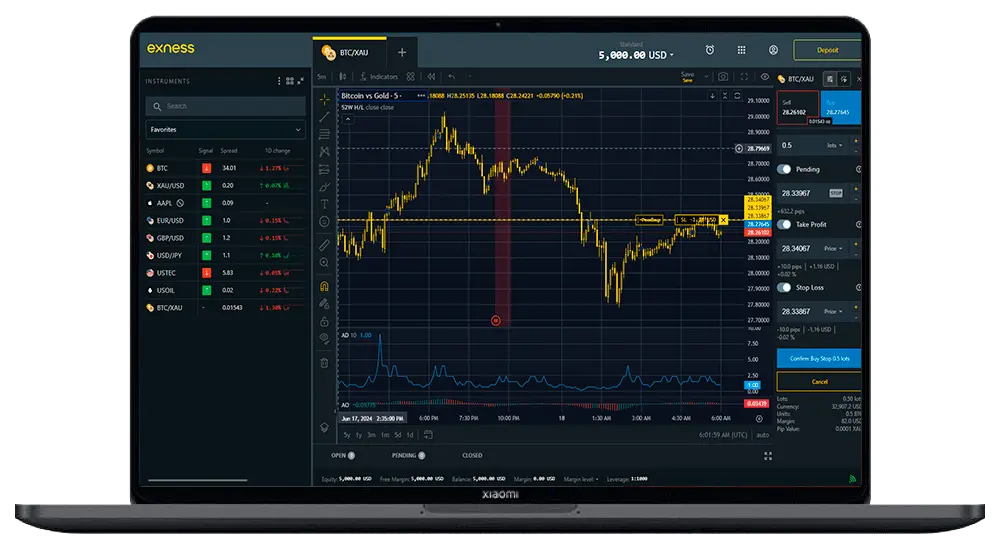Switch to the PENDING orders tab
This screenshot has height=548, width=1000.
click(404, 455)
